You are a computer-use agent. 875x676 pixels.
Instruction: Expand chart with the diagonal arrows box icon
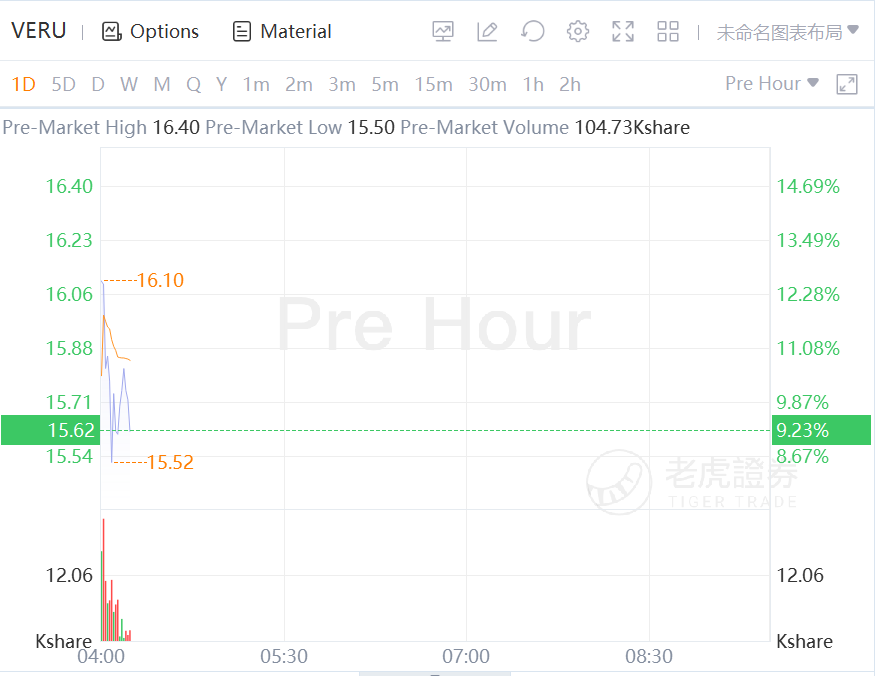[x=847, y=84]
